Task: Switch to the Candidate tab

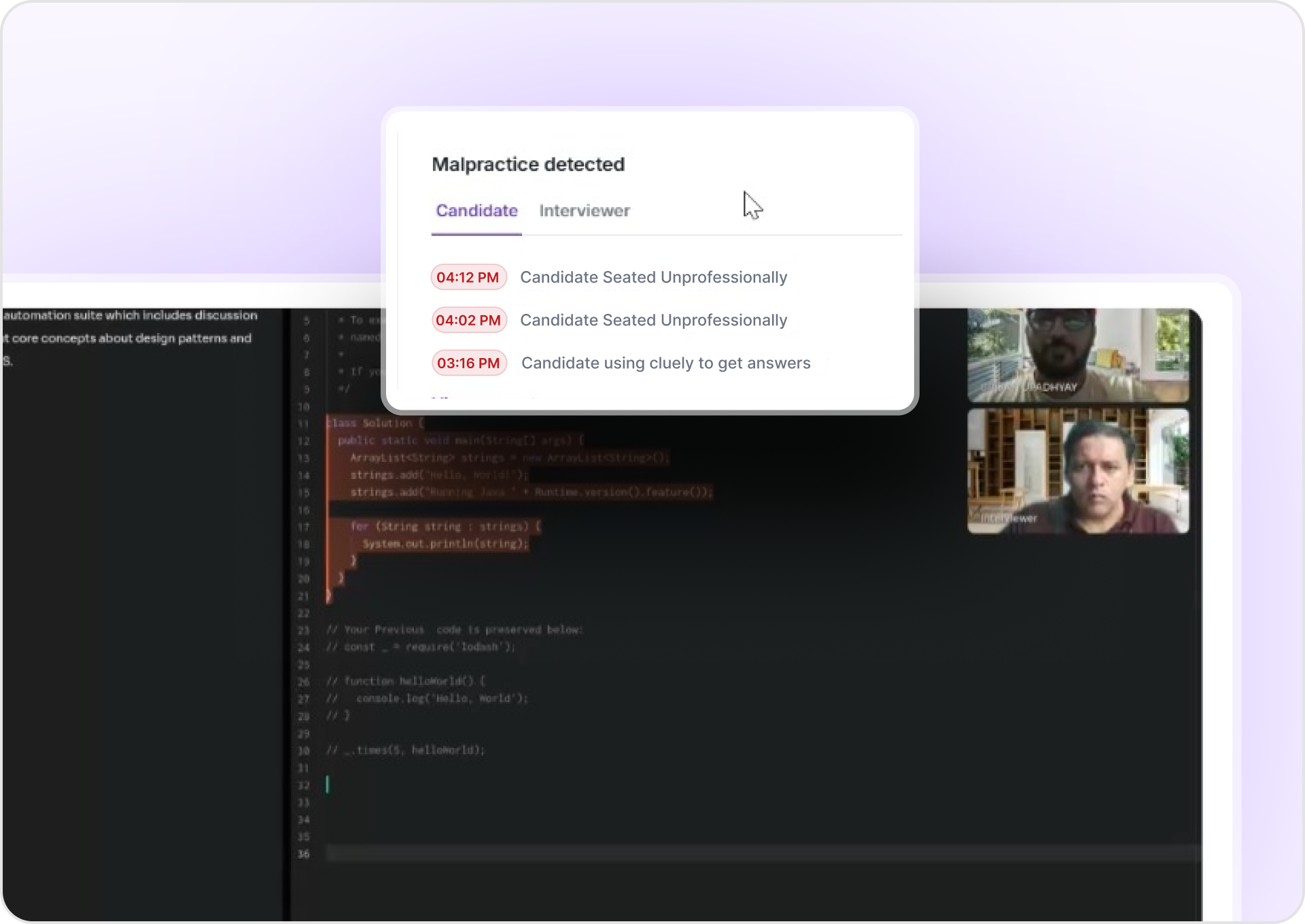Action: pyautogui.click(x=476, y=211)
